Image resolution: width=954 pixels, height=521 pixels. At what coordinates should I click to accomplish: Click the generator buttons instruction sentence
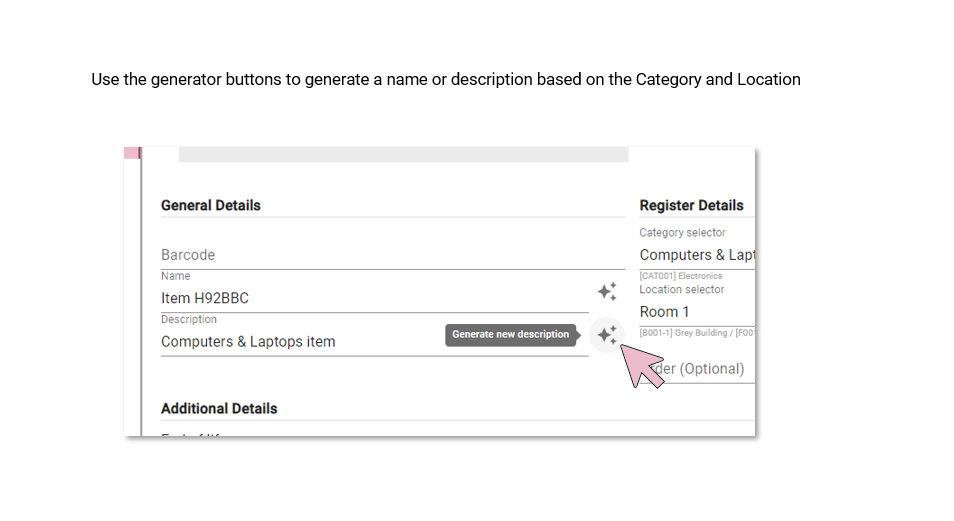tap(446, 80)
